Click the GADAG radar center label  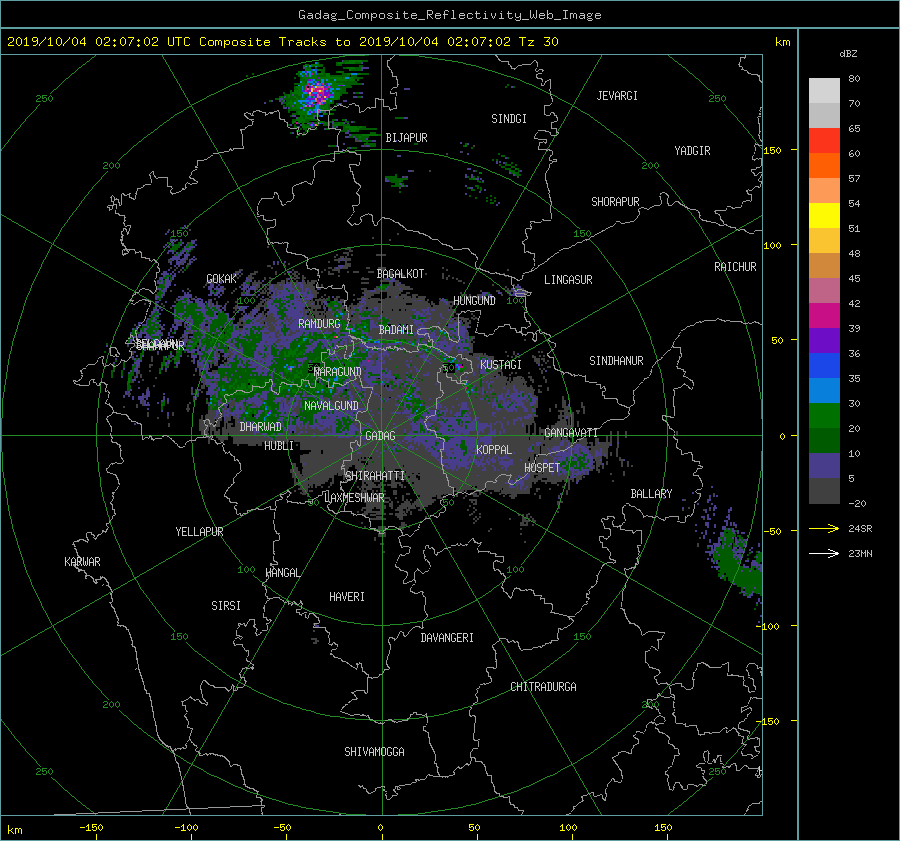tap(380, 436)
